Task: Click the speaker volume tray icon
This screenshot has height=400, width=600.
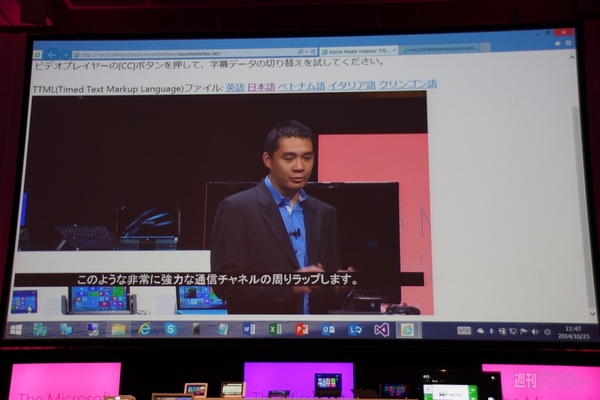Action: 535,332
